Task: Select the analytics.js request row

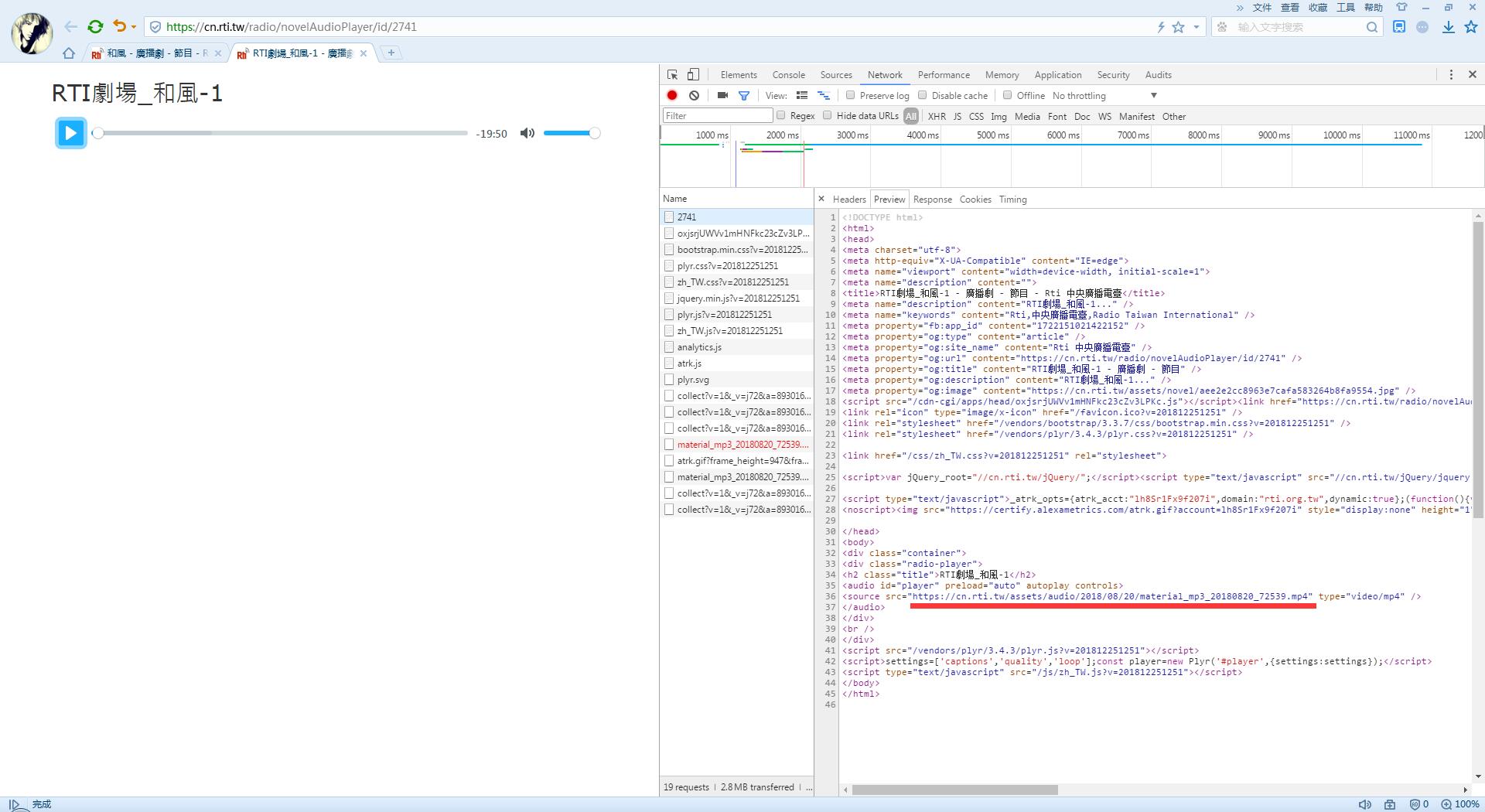Action: click(736, 347)
